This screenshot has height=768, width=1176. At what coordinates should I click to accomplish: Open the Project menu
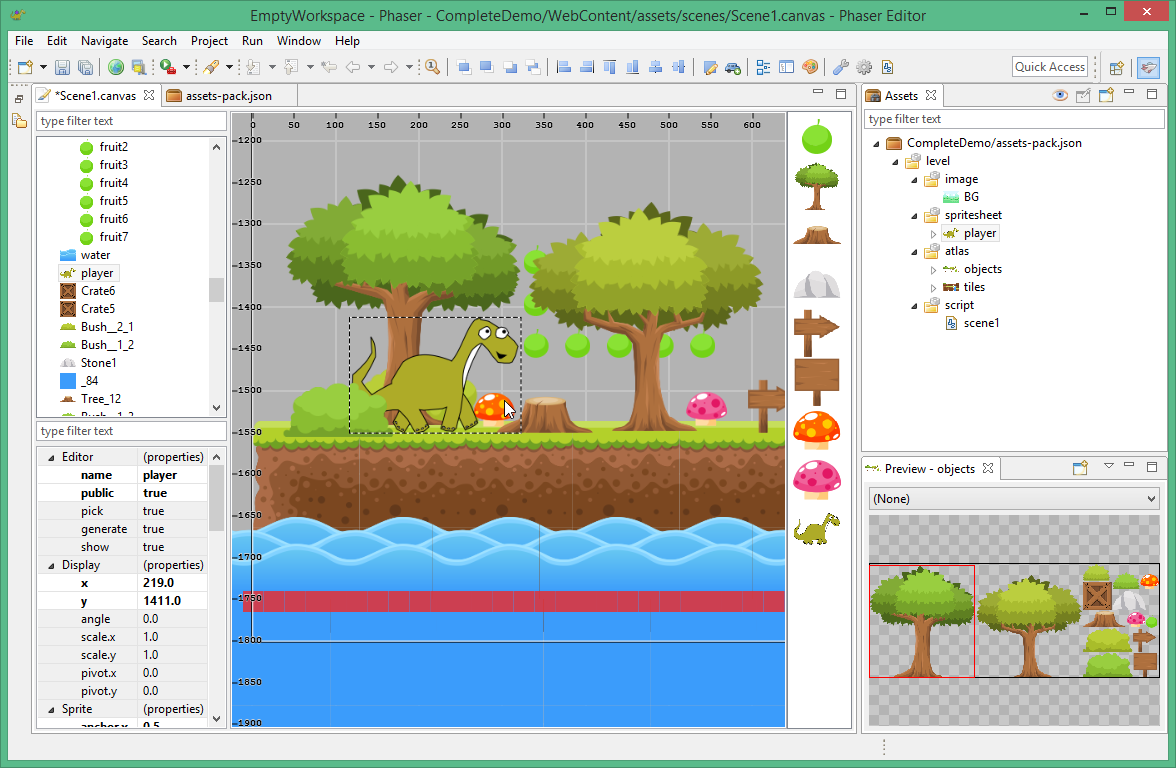209,40
